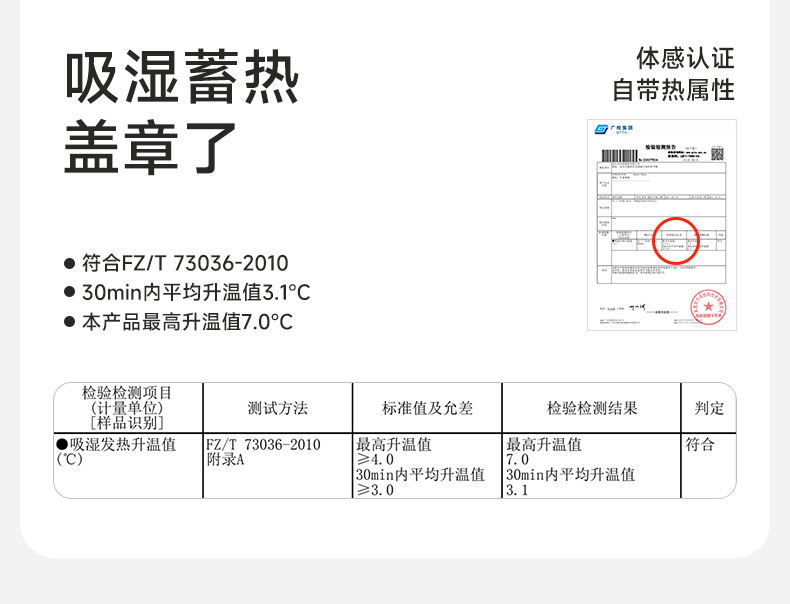Click table header '测试方法'
Image resolution: width=790 pixels, height=604 pixels.
point(278,408)
